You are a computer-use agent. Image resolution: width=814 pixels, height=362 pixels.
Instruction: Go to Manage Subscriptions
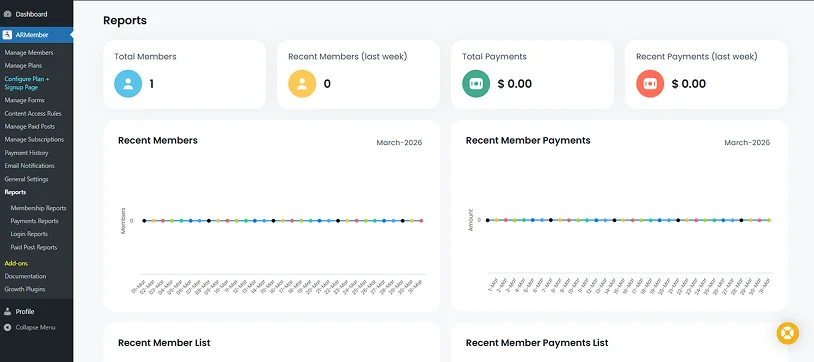pyautogui.click(x=34, y=139)
